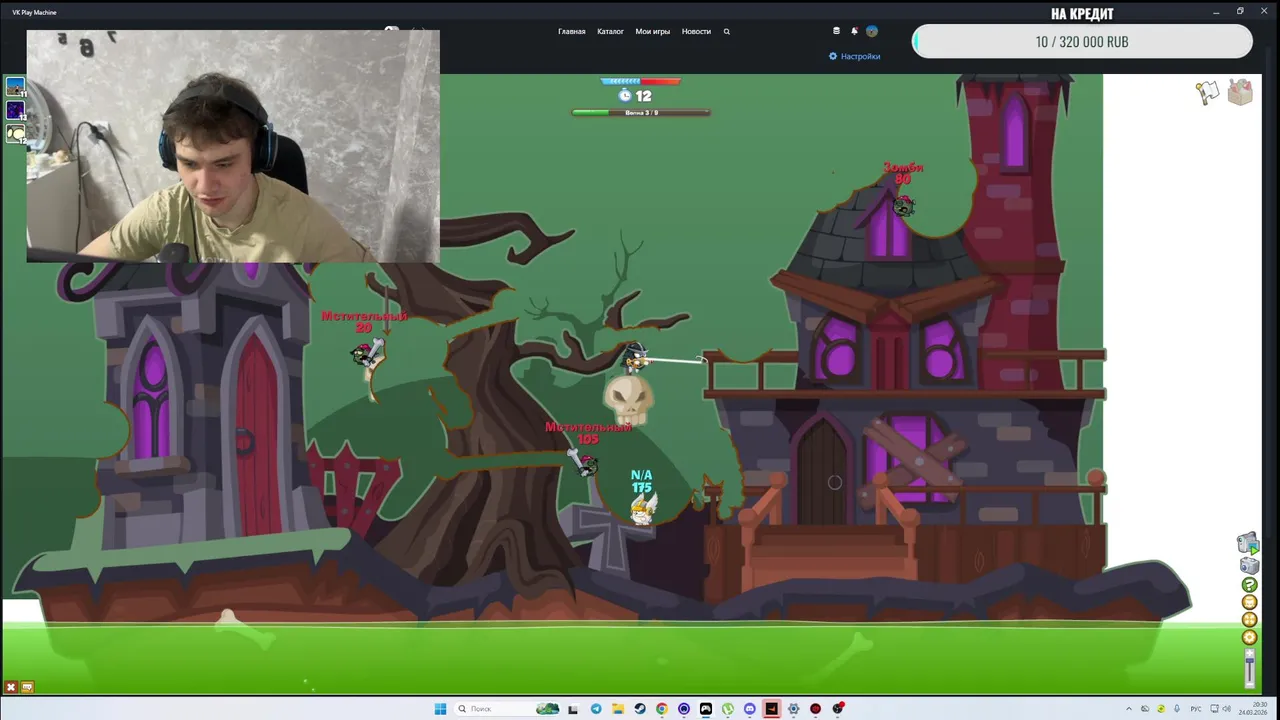Click the notifications bell icon in the header

click(x=854, y=31)
